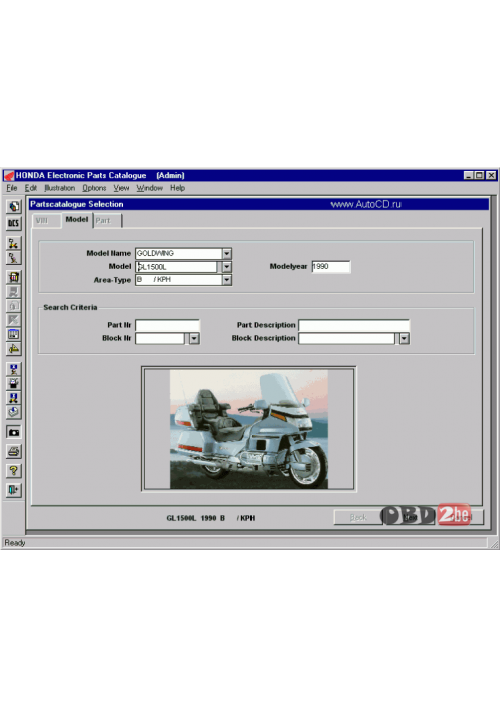Open the View menu
This screenshot has height=717, width=500.
(x=121, y=188)
